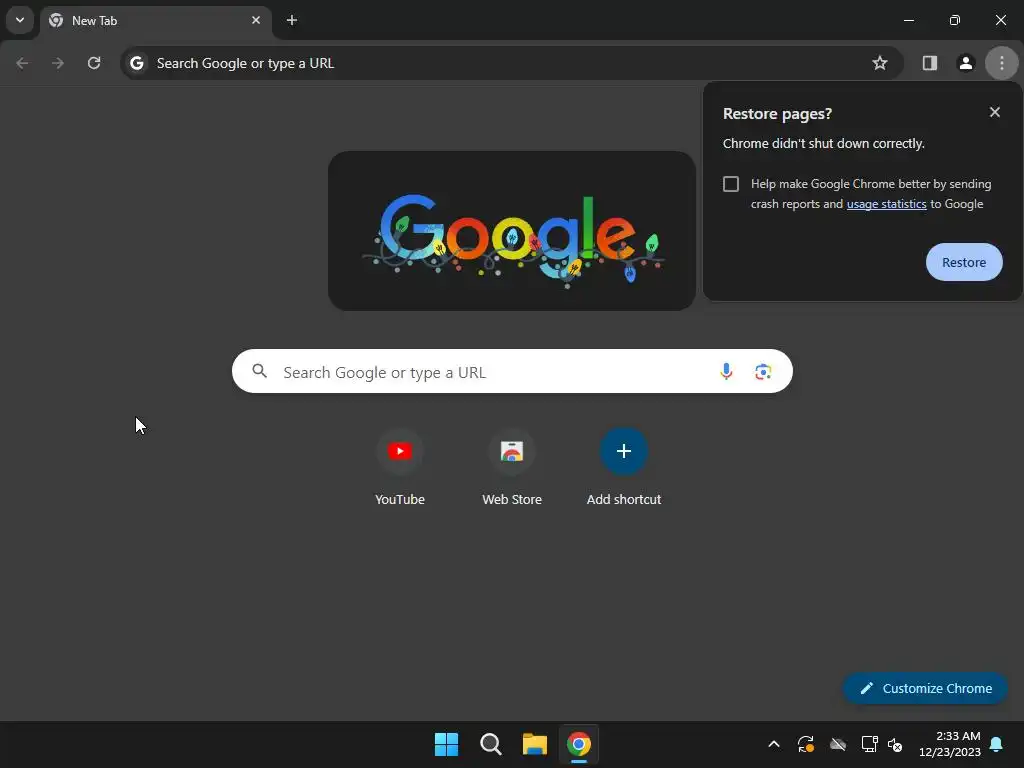The width and height of the screenshot is (1024, 768).
Task: Dismiss the Restore pages popup
Action: (x=995, y=112)
